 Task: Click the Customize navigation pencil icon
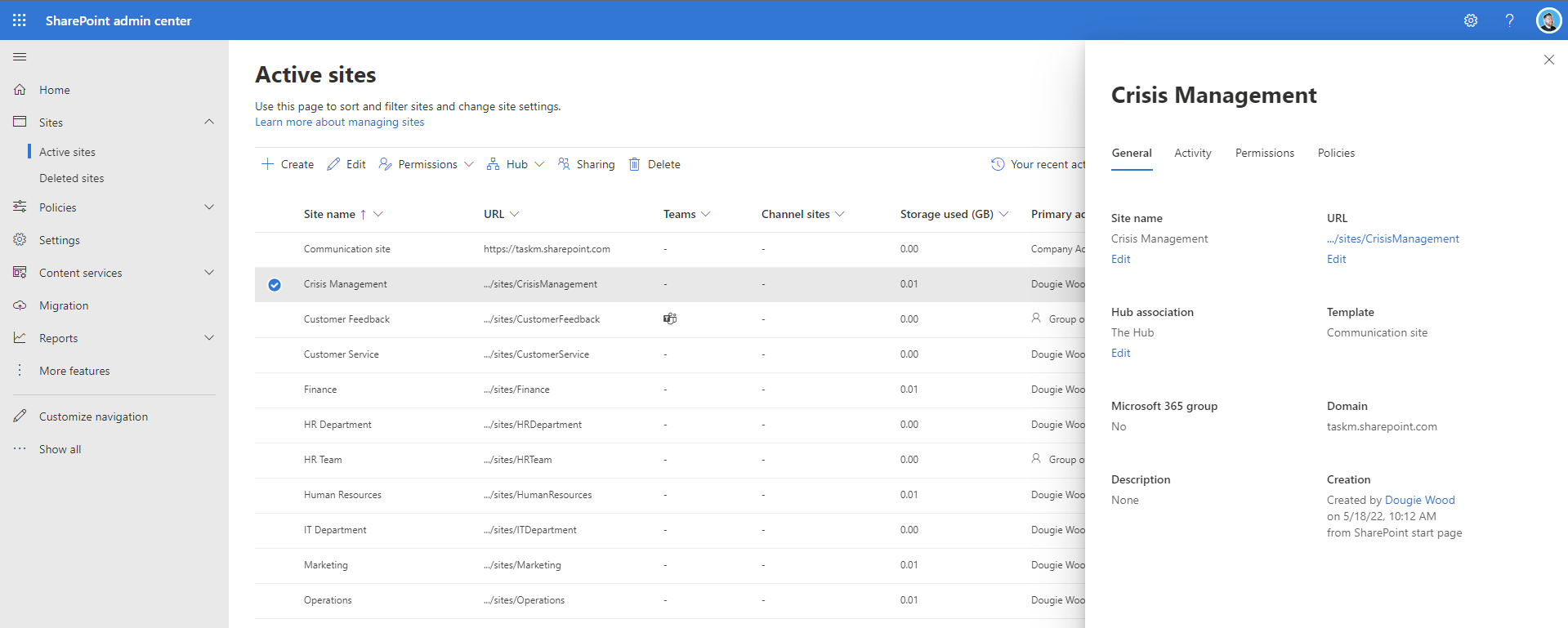pos(20,416)
